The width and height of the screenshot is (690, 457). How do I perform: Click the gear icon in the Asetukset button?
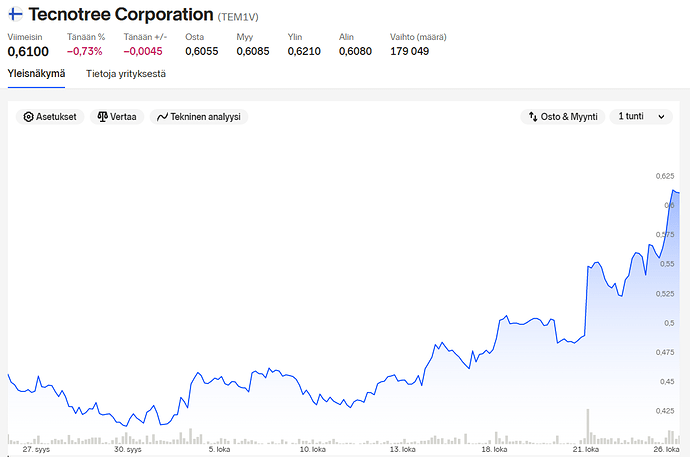tap(28, 117)
